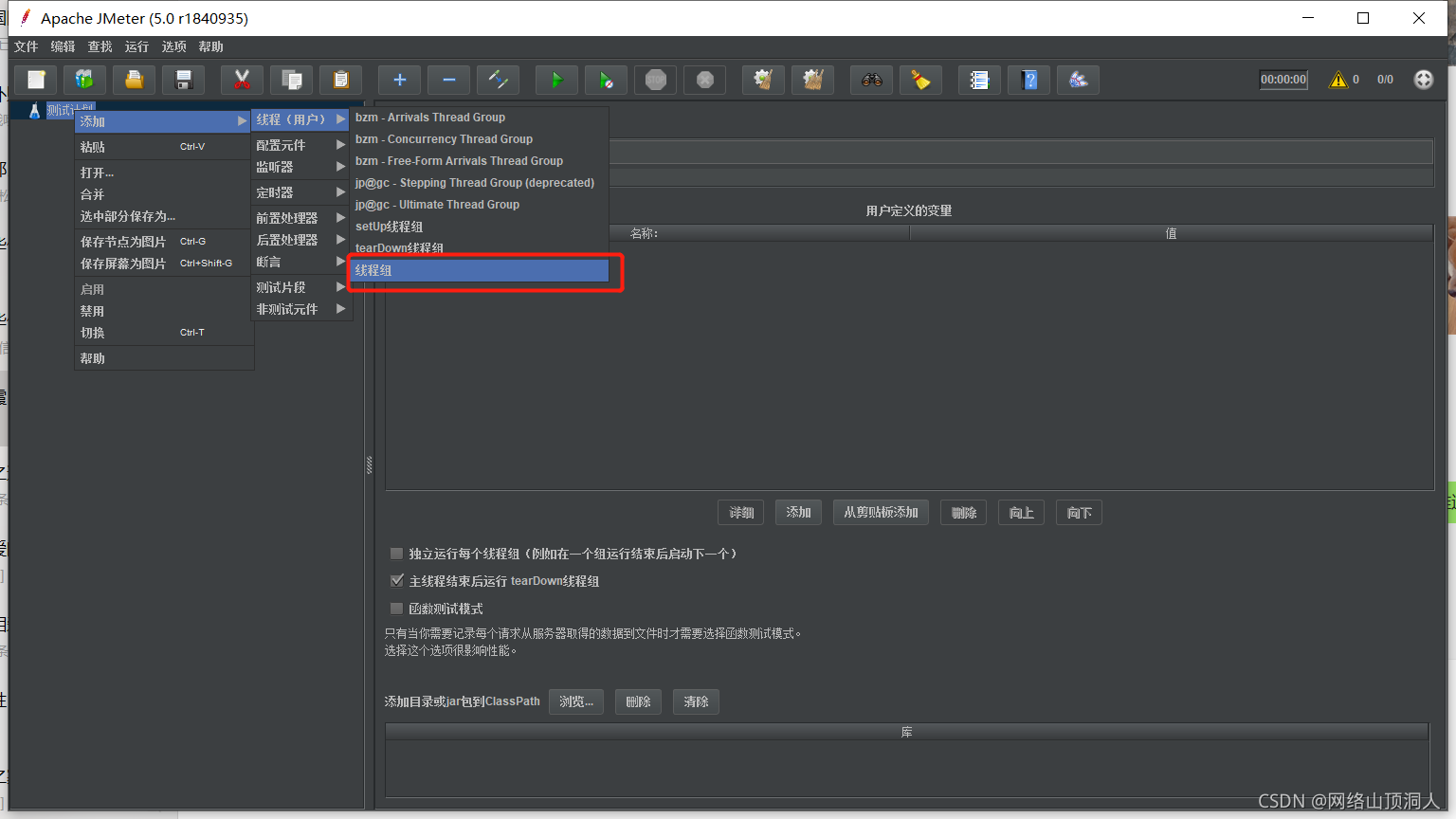
Task: Click the 值 column header
Action: [1171, 233]
